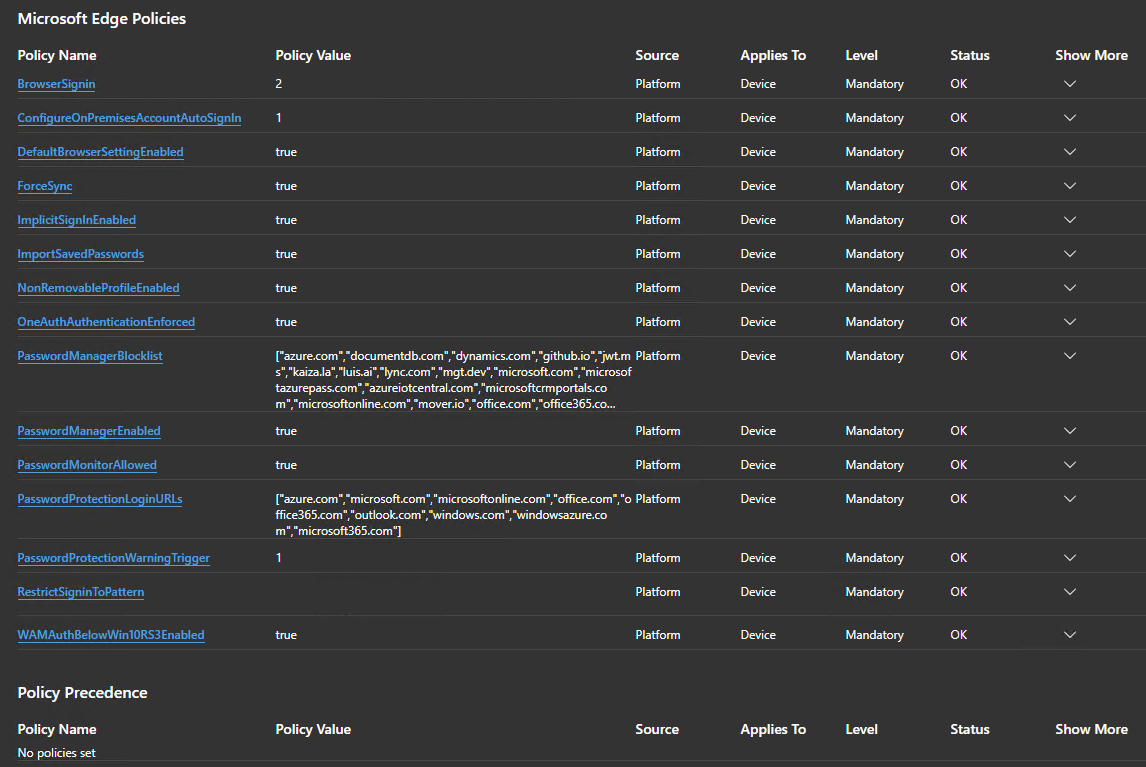This screenshot has height=767, width=1146.
Task: Click the Microsoft Edge Policies heading
Action: point(102,19)
